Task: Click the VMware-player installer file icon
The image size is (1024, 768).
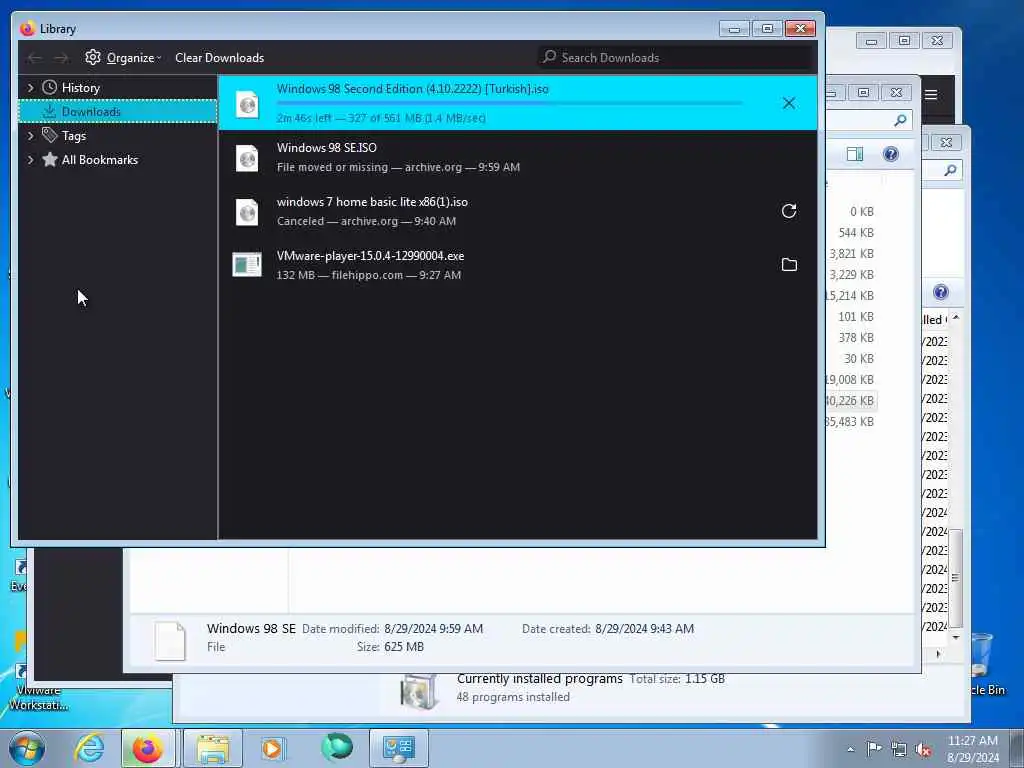Action: point(247,264)
